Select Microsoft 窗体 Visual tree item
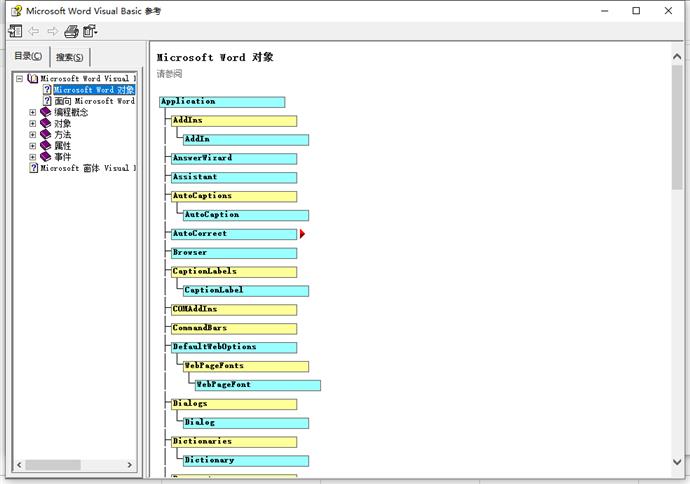 click(x=88, y=168)
